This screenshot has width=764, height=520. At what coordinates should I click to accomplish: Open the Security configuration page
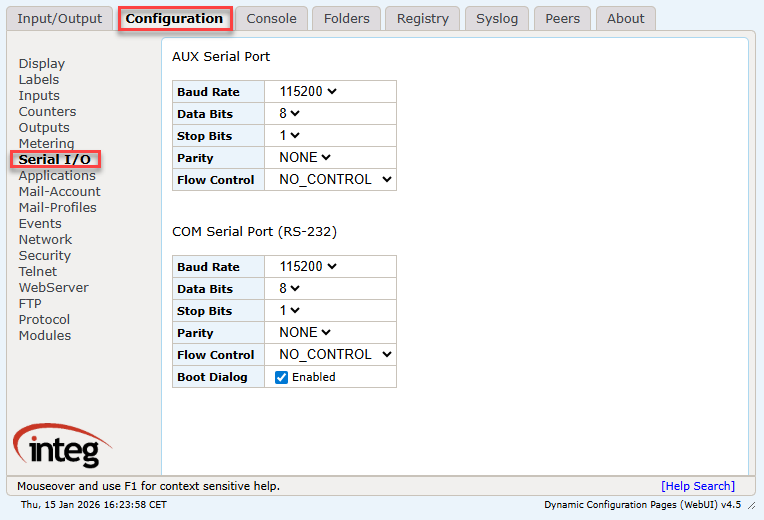click(x=44, y=256)
